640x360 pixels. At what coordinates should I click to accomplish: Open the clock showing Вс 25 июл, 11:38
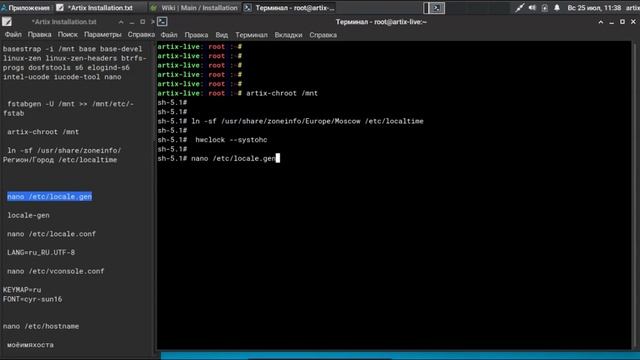click(594, 8)
